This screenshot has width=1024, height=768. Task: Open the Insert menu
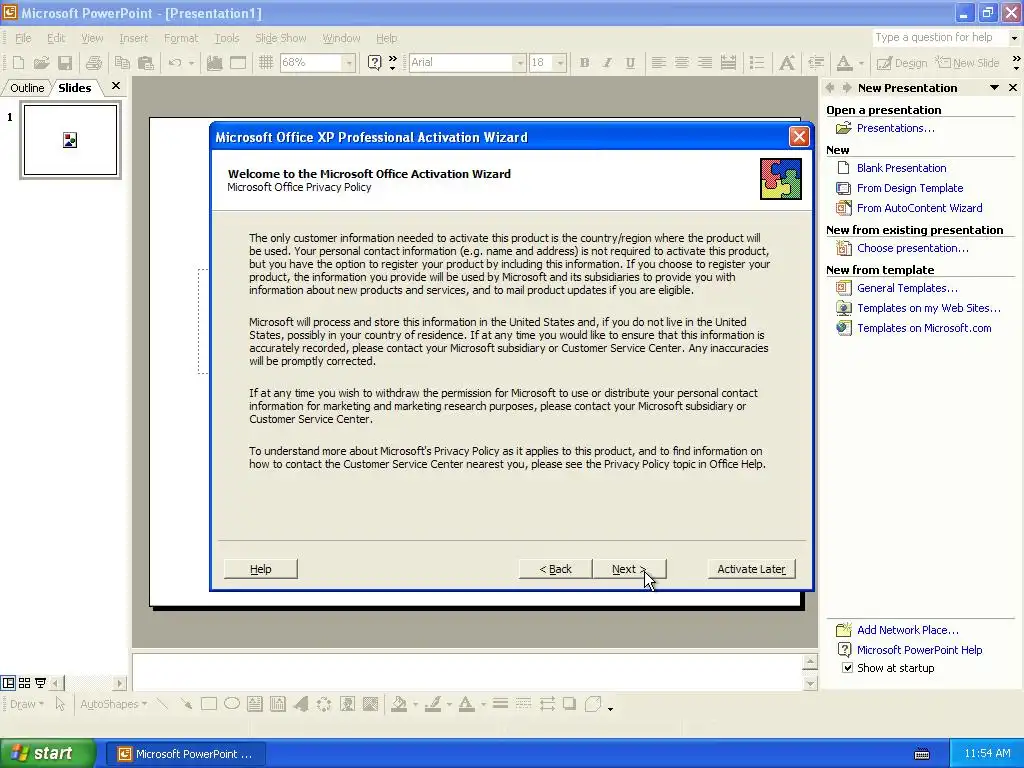tap(133, 38)
